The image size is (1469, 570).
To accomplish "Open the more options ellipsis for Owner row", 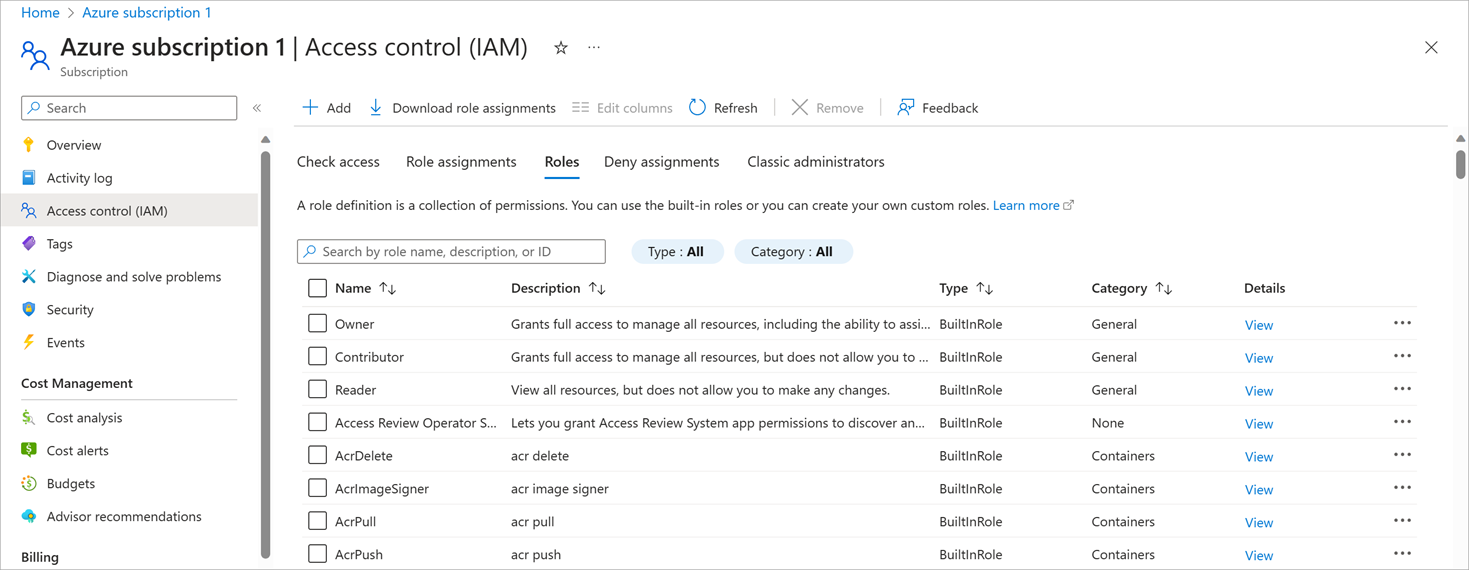I will pyautogui.click(x=1402, y=323).
